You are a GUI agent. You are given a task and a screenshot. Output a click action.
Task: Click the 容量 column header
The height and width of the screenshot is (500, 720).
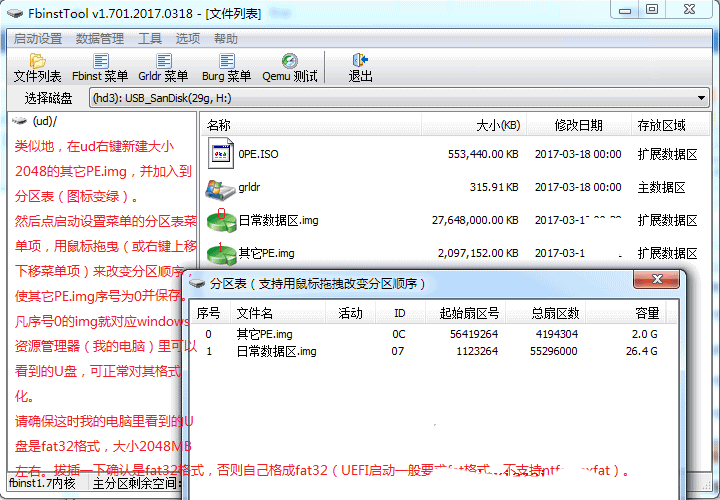click(625, 313)
